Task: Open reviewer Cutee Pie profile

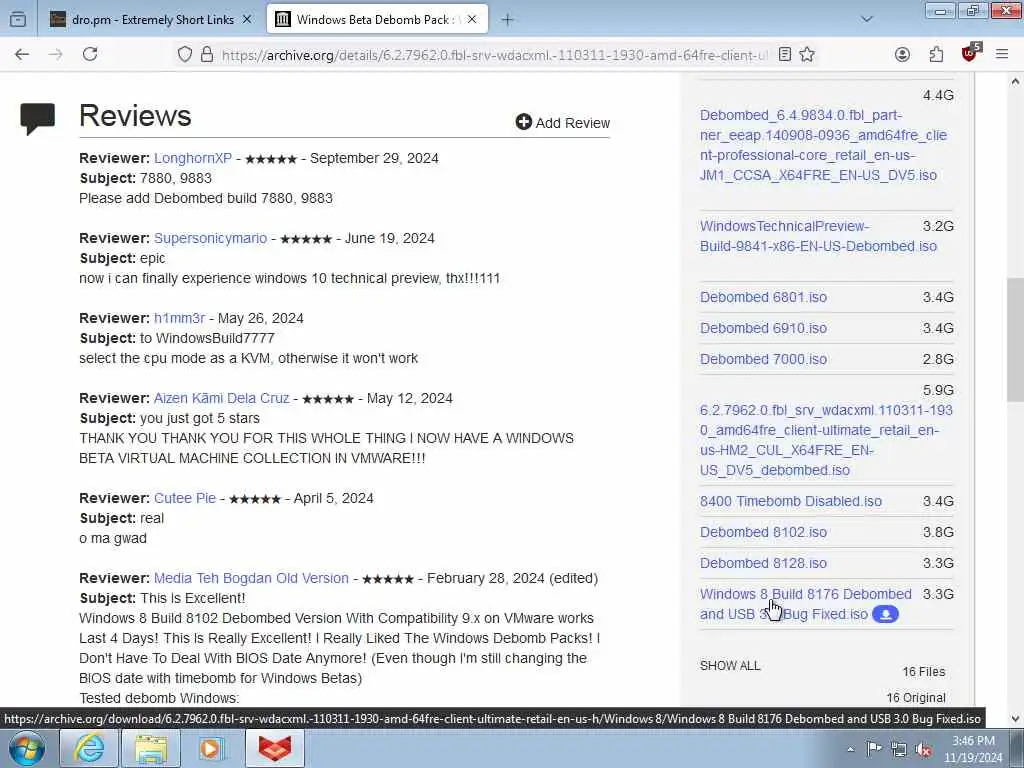Action: coord(185,498)
